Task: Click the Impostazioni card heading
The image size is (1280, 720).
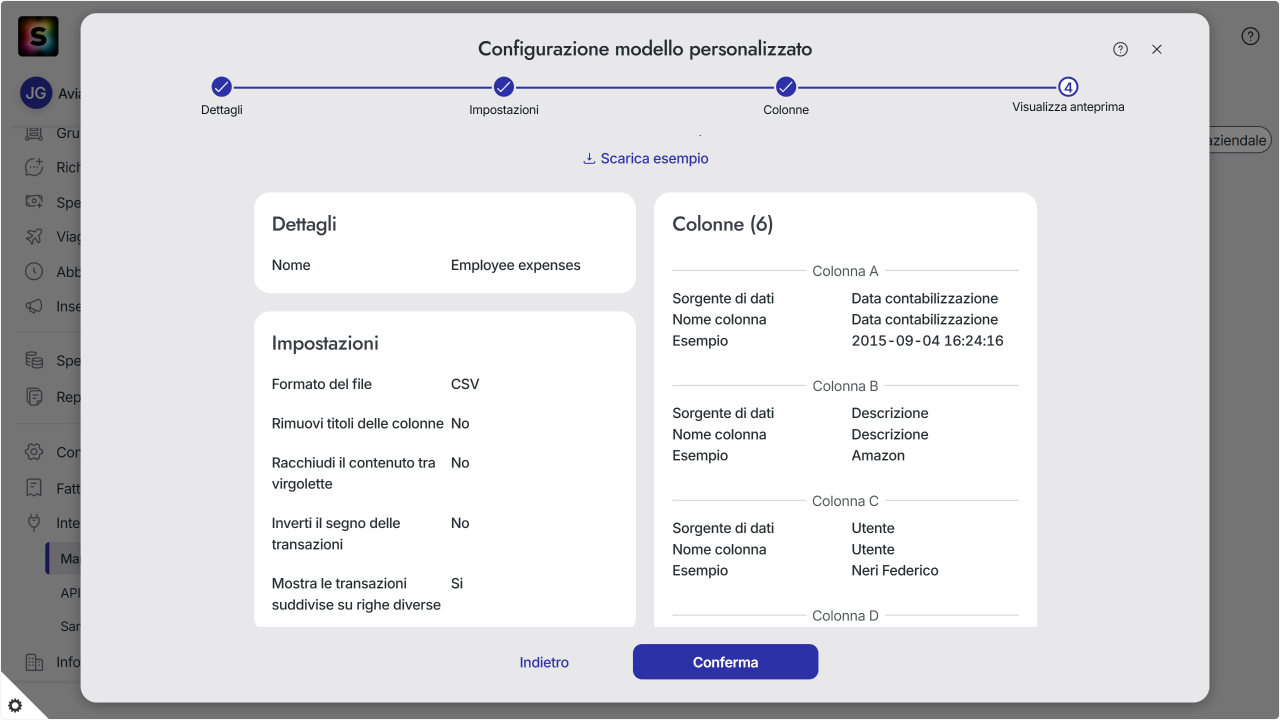Action: 325,343
